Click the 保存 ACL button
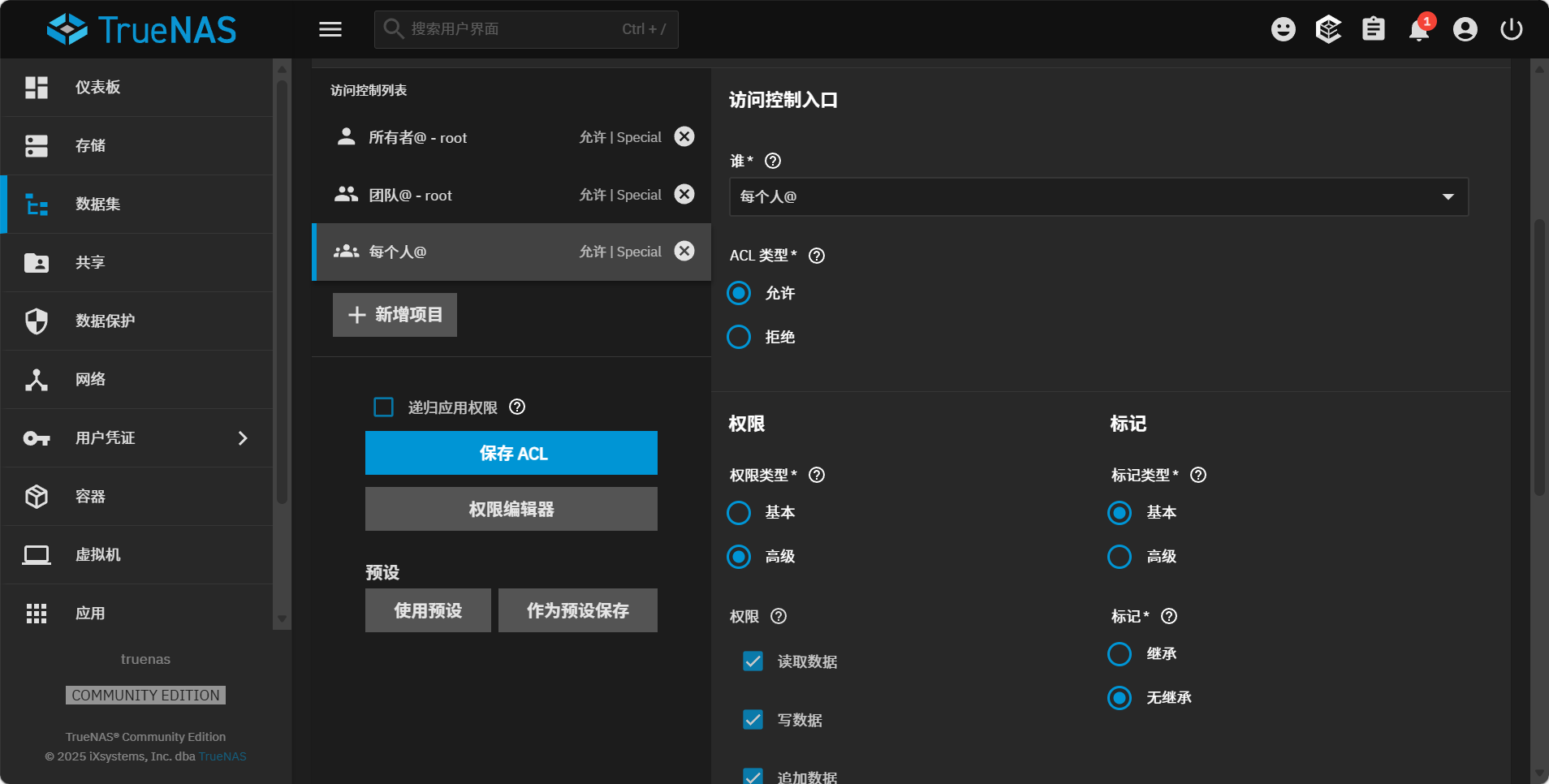This screenshot has height=784, width=1549. (511, 453)
